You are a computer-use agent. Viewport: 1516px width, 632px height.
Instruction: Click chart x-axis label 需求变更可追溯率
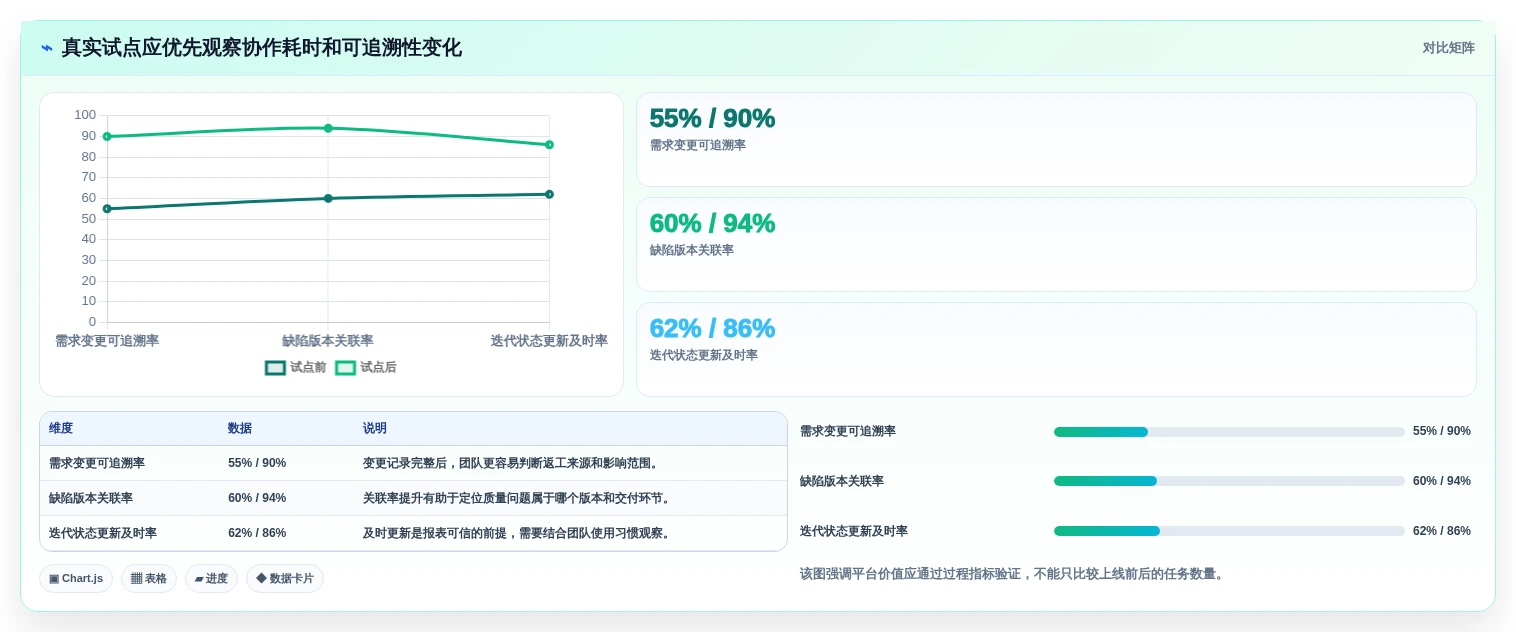(x=107, y=341)
